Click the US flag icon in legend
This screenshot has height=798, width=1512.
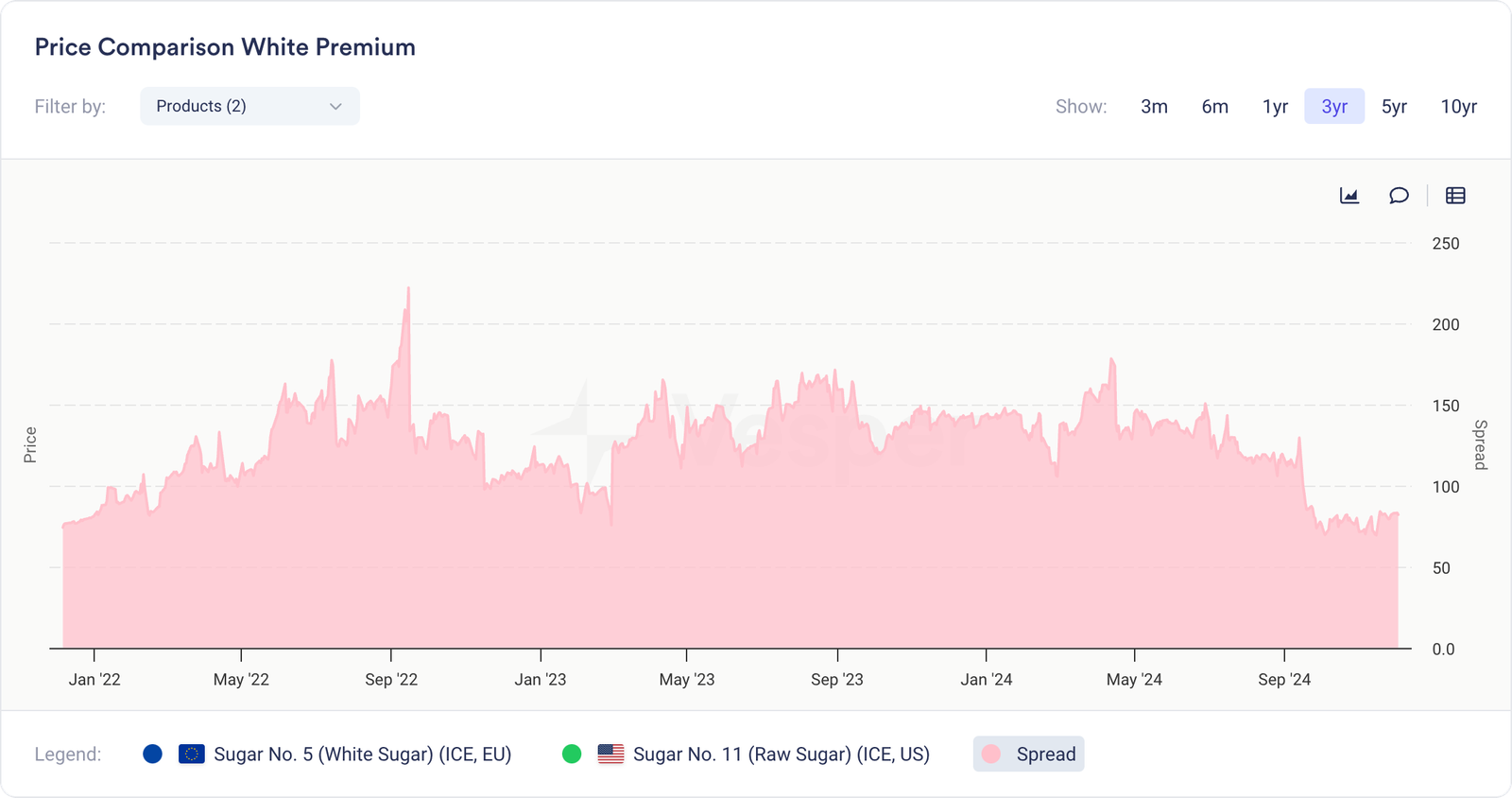click(610, 754)
